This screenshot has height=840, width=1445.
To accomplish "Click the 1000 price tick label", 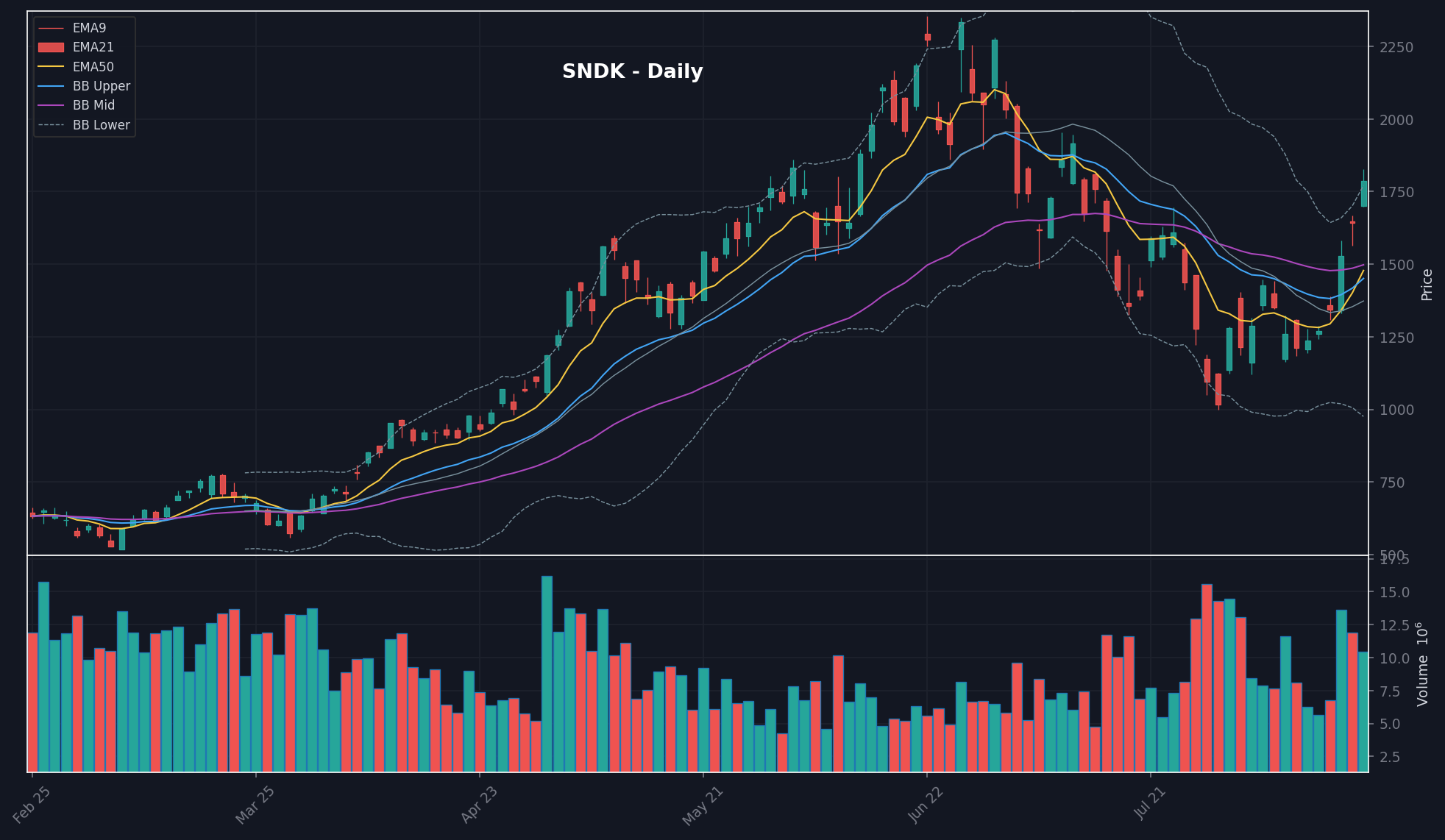I will 1396,410.
